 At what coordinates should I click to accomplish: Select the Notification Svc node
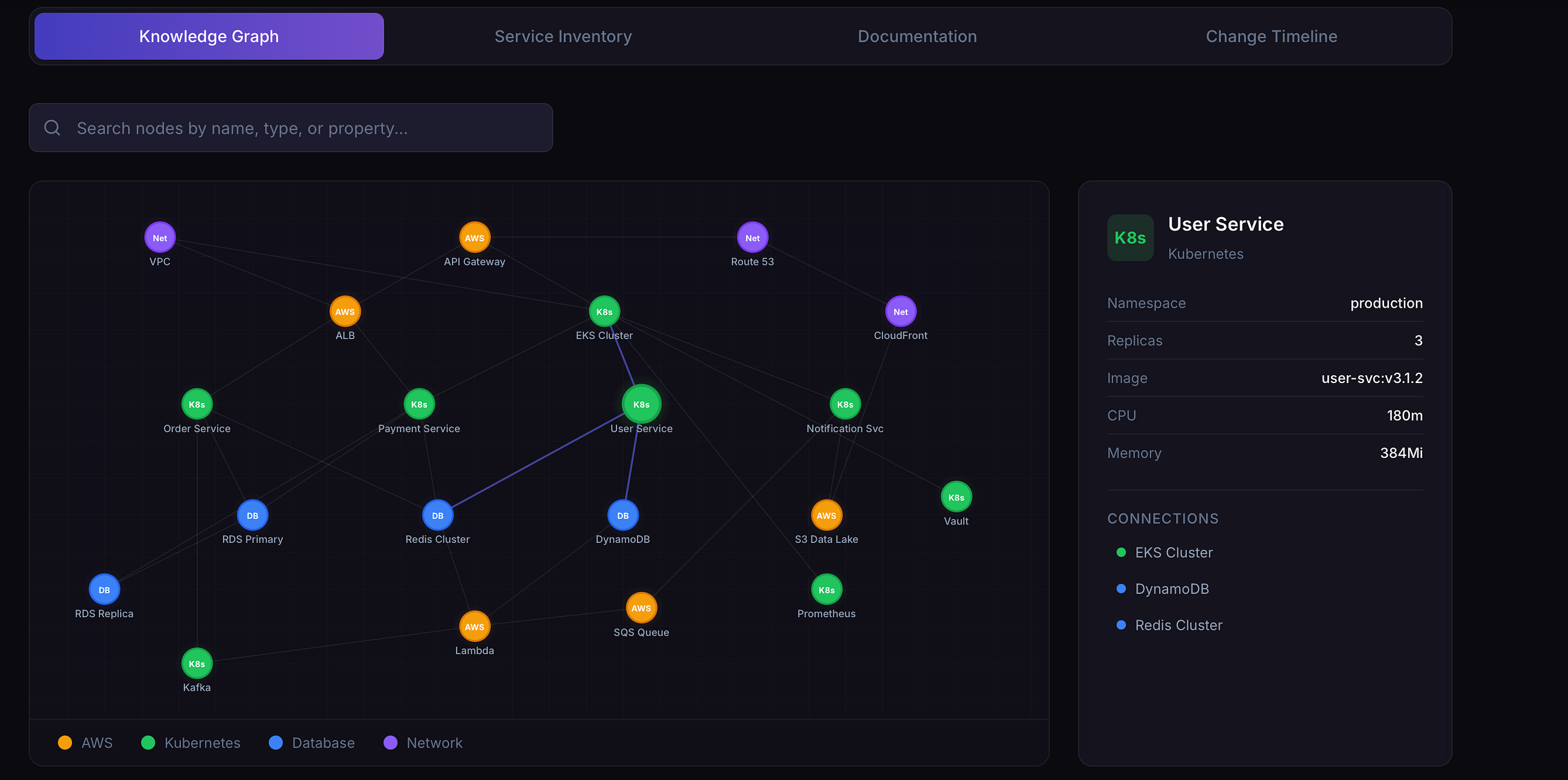[845, 404]
